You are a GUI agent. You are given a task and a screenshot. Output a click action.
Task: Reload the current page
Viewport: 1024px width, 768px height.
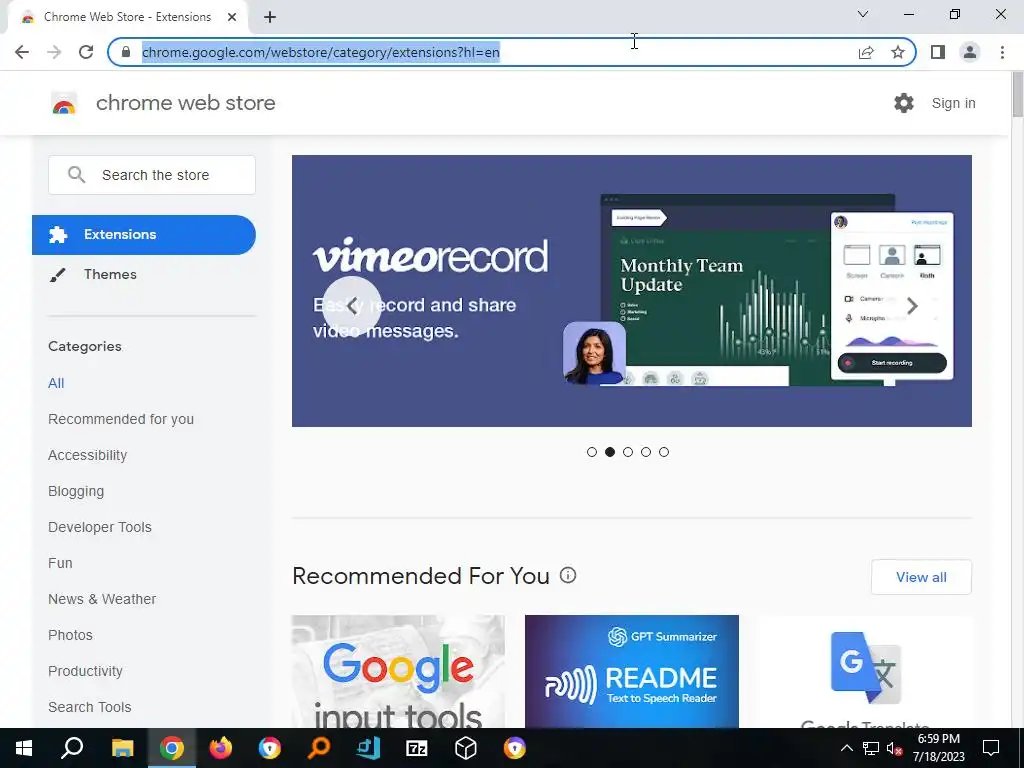pos(86,52)
